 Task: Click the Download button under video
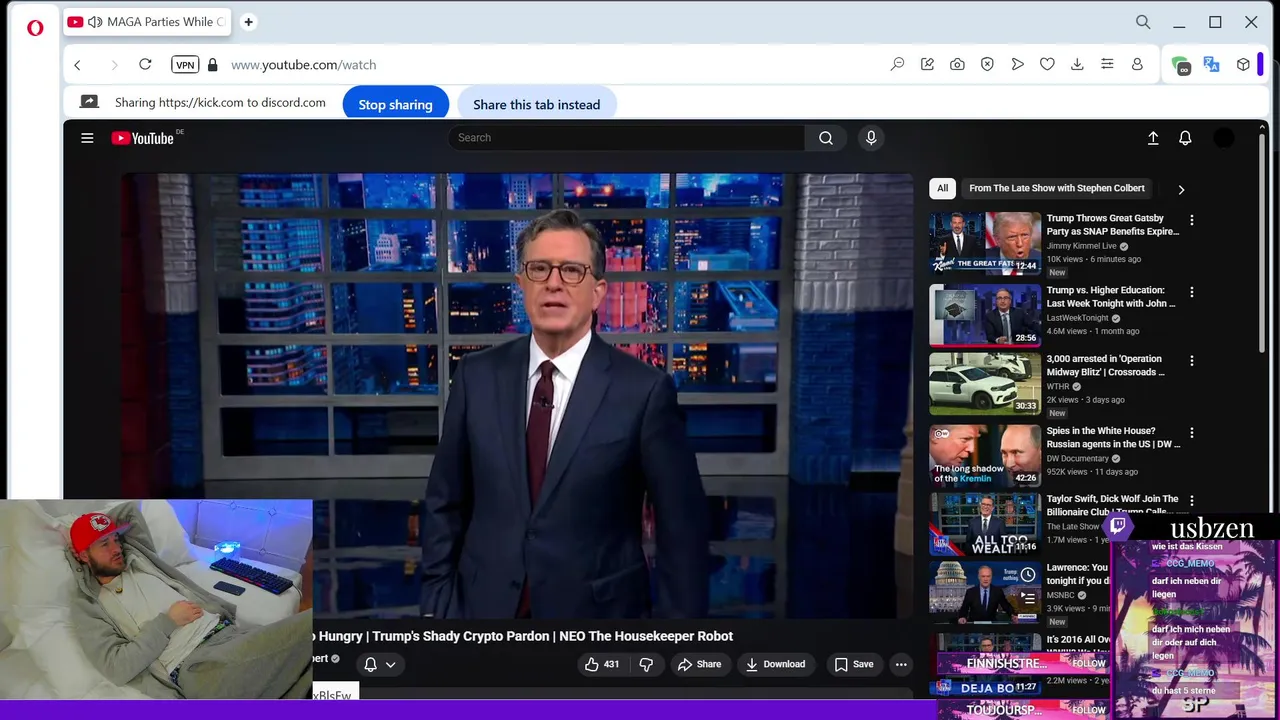[775, 664]
